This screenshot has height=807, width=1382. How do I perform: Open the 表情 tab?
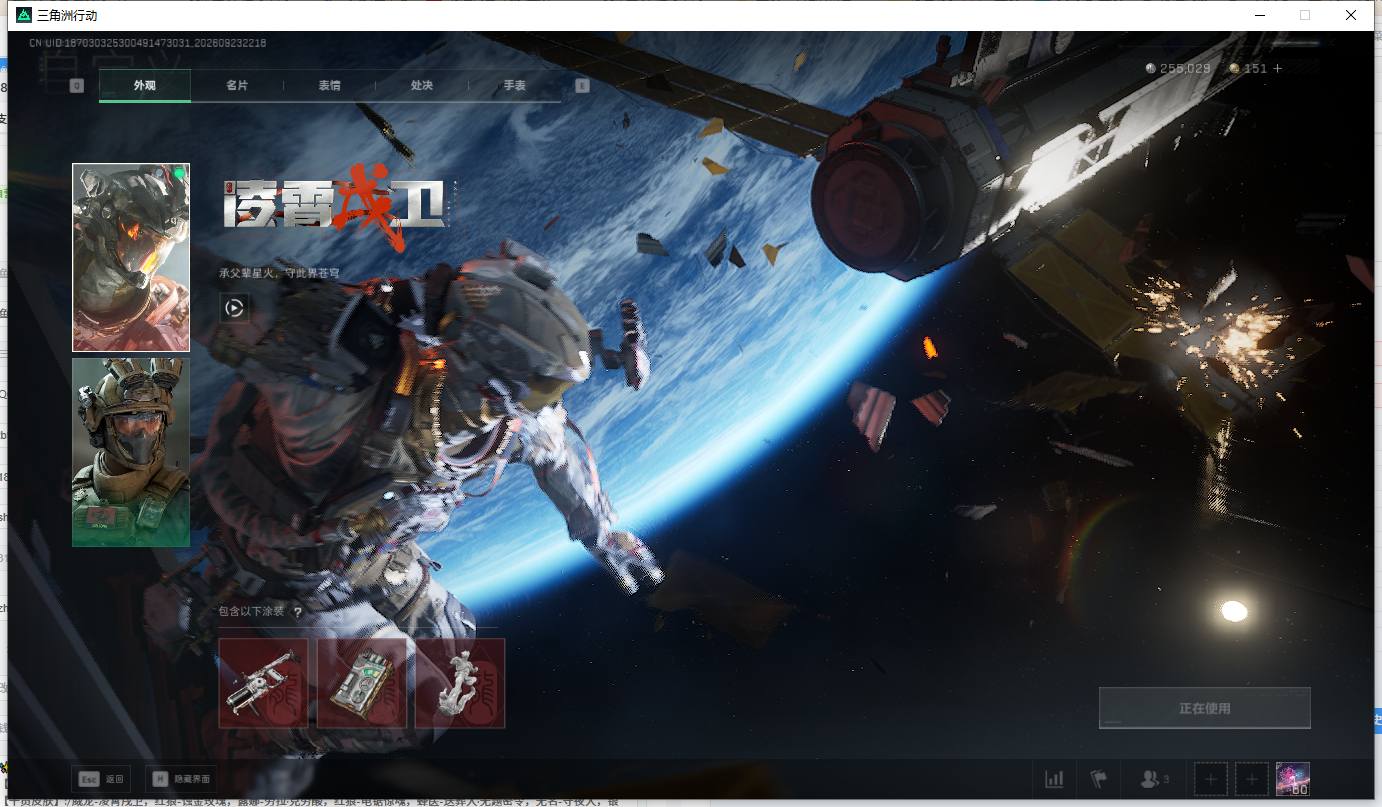[329, 86]
